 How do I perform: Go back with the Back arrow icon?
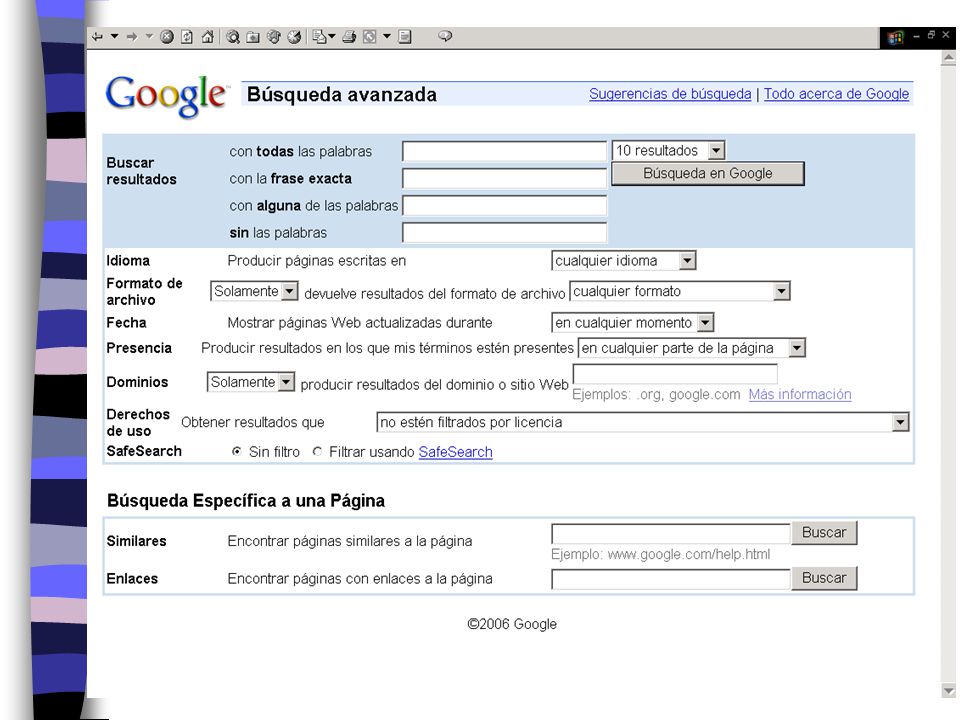tap(97, 37)
